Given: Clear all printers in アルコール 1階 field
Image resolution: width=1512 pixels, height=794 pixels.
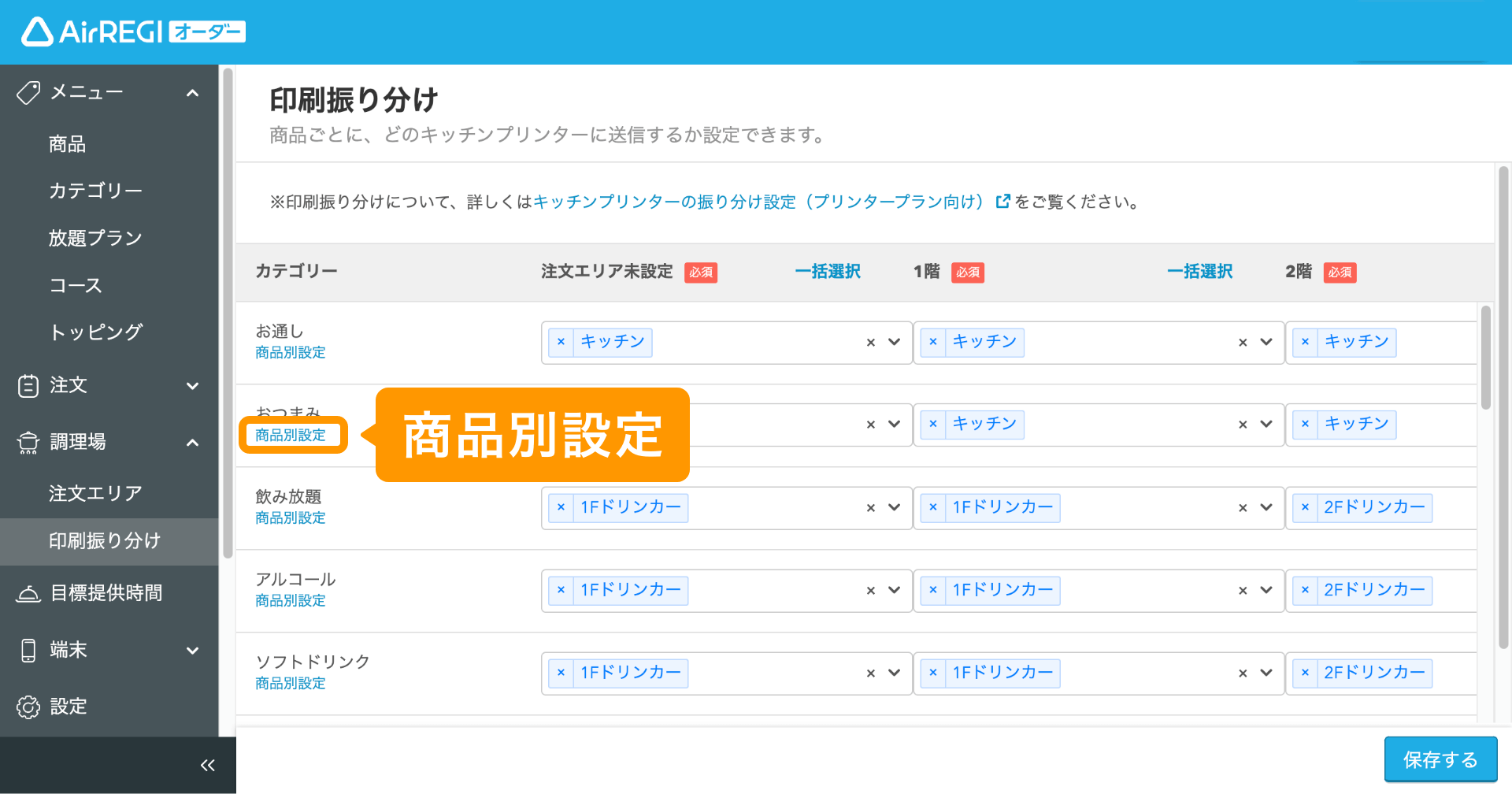Looking at the screenshot, I should pyautogui.click(x=1243, y=591).
